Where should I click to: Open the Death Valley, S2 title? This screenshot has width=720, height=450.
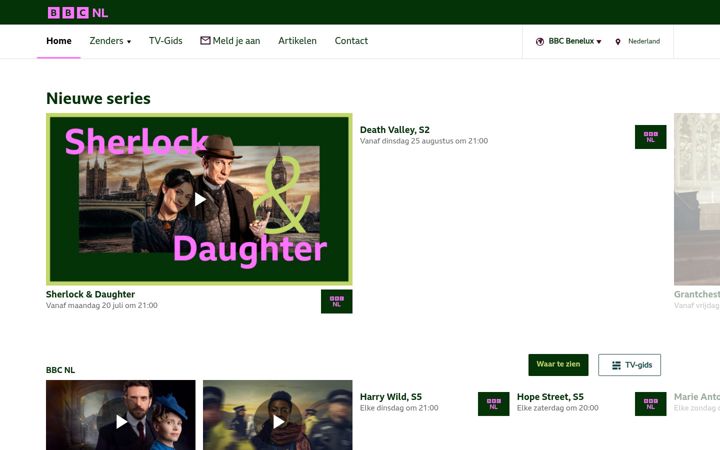(x=394, y=130)
